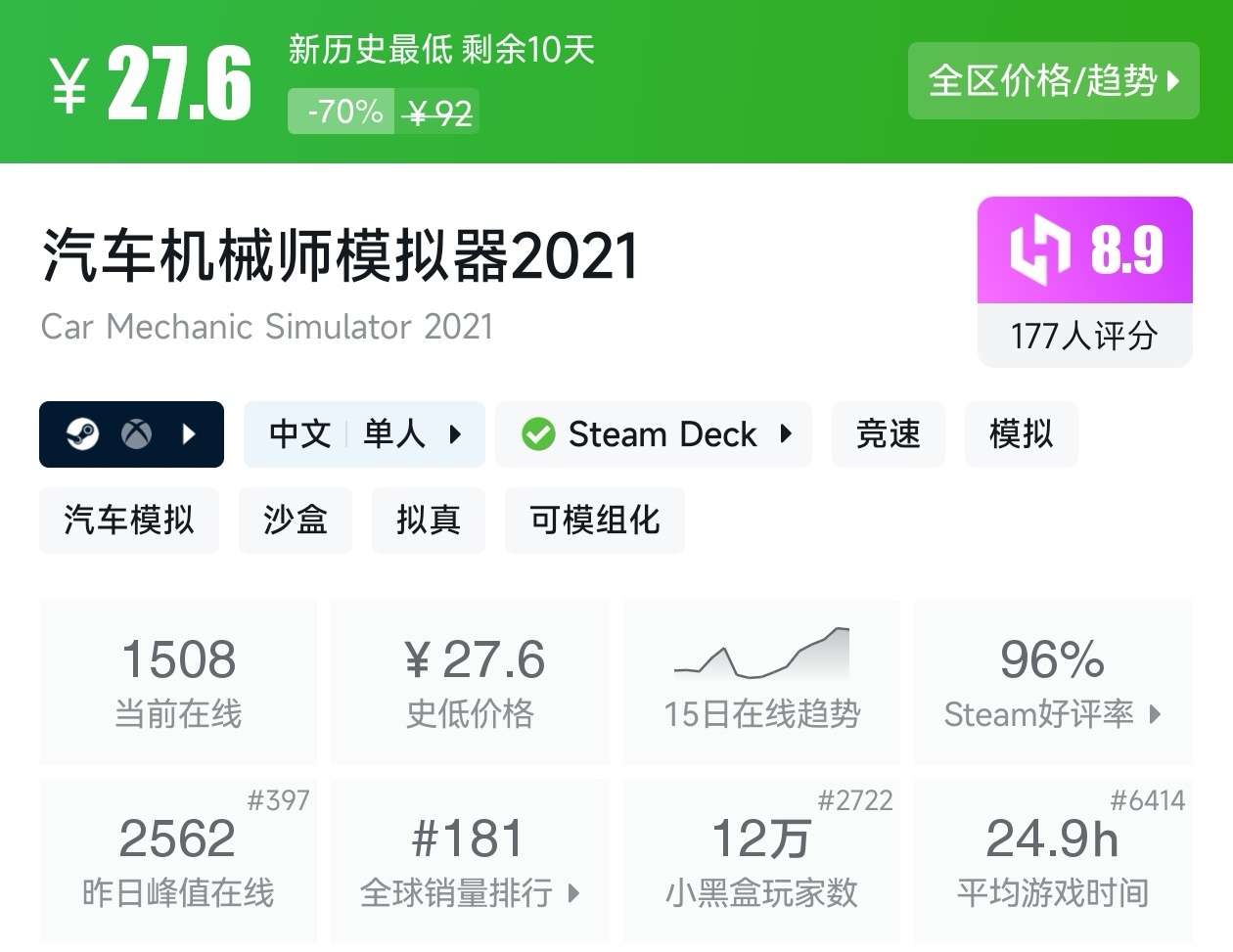This screenshot has height=952, width=1233.
Task: Expand the platforms arrow next to Xbox
Action: (x=190, y=433)
